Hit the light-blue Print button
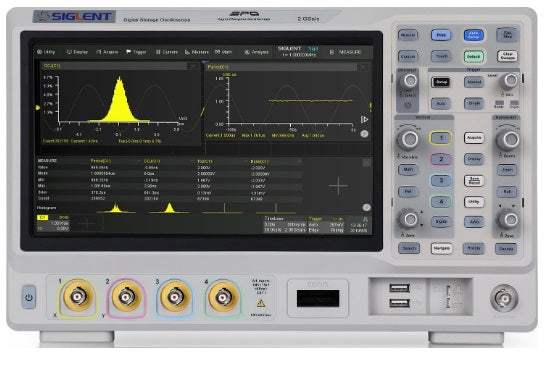The height and width of the screenshot is (365, 547). point(441,35)
